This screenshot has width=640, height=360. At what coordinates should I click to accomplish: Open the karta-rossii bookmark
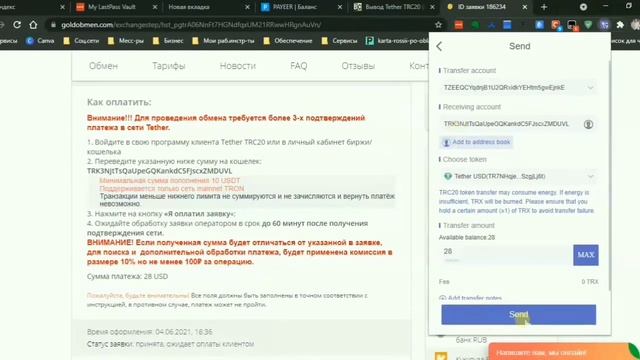[397, 41]
